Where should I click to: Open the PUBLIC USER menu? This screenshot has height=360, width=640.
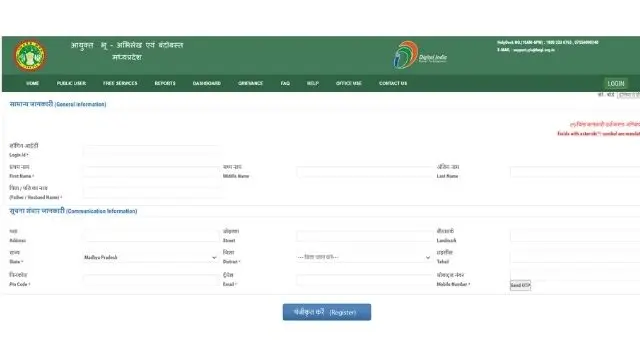[x=71, y=83]
